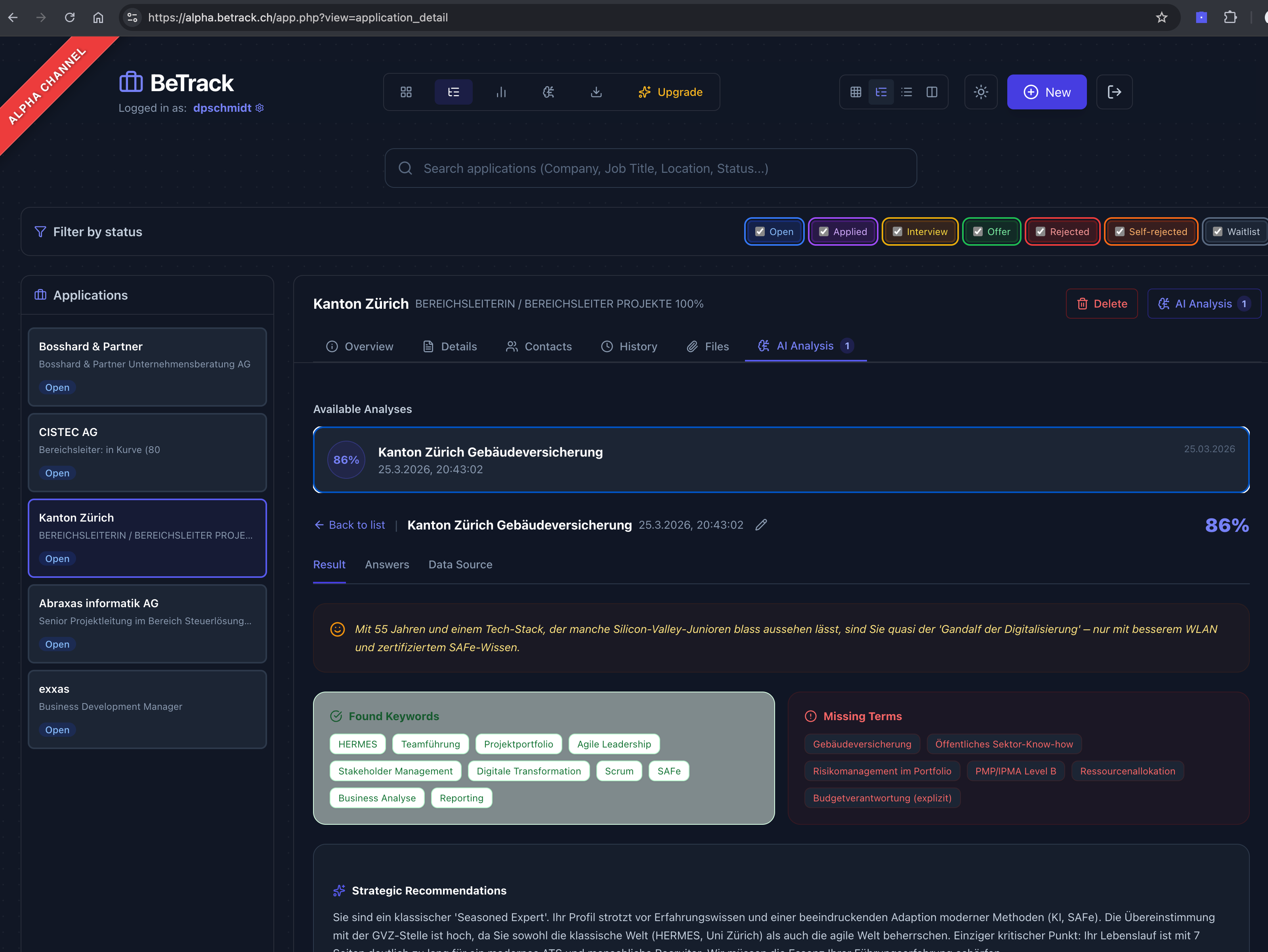Click the search applications input field

[x=651, y=168]
